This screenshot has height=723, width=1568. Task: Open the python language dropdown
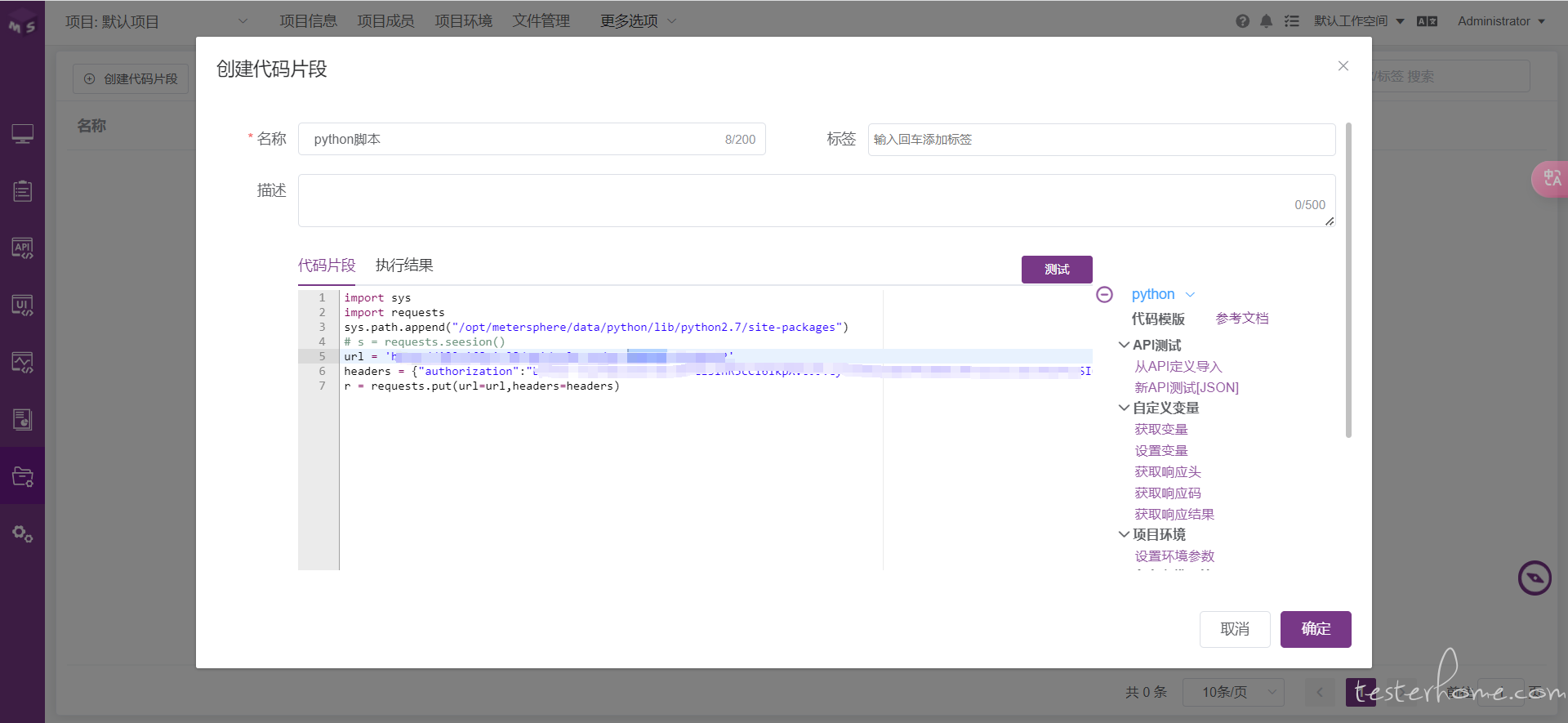(1163, 294)
